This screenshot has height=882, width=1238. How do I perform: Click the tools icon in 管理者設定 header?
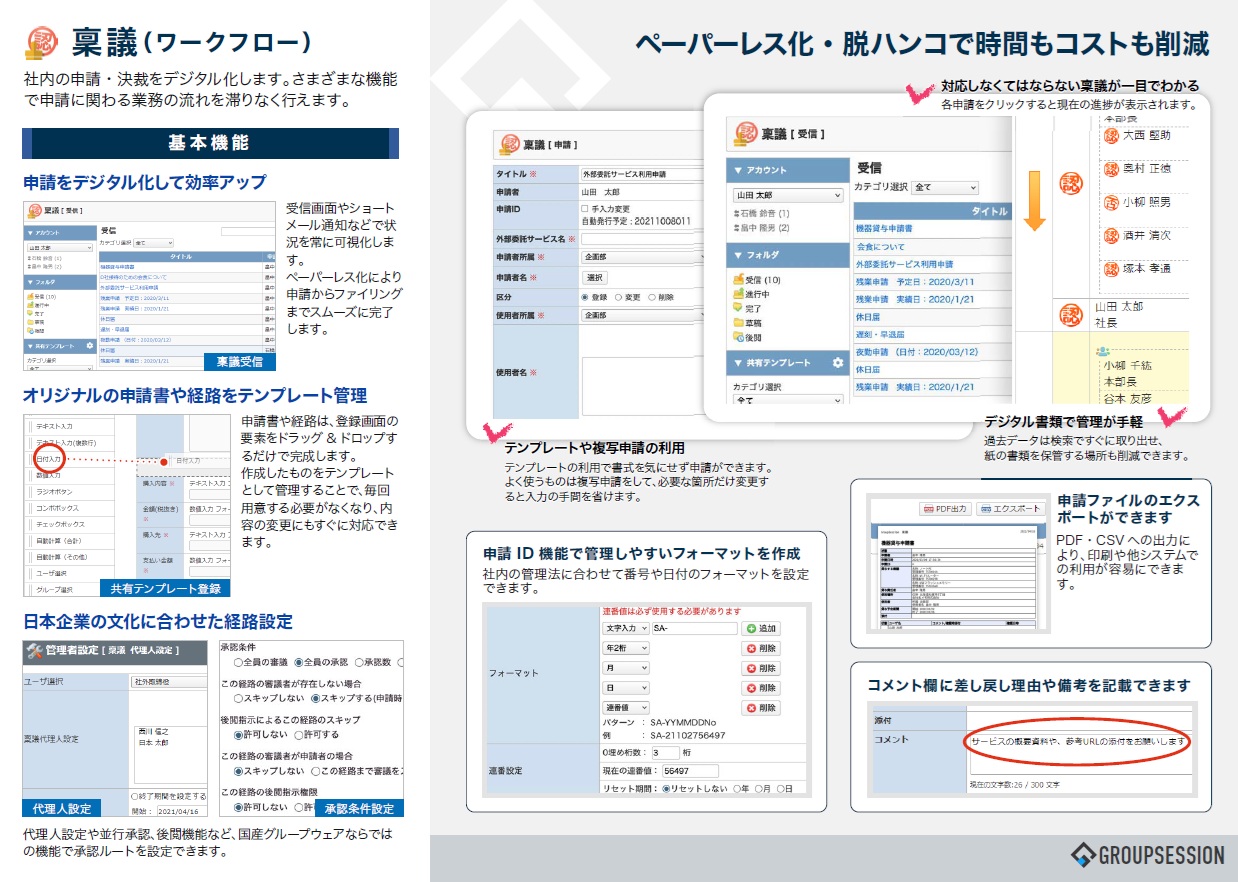click(34, 651)
